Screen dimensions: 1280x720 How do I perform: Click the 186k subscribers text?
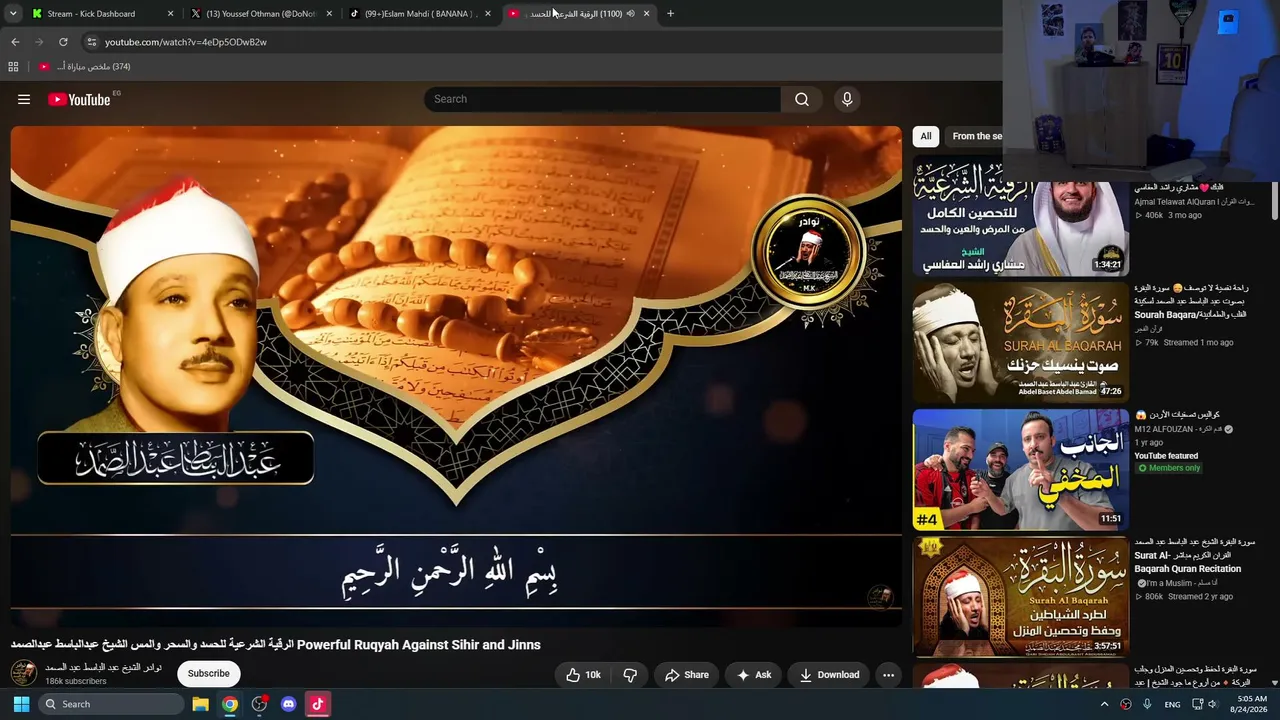pos(76,682)
